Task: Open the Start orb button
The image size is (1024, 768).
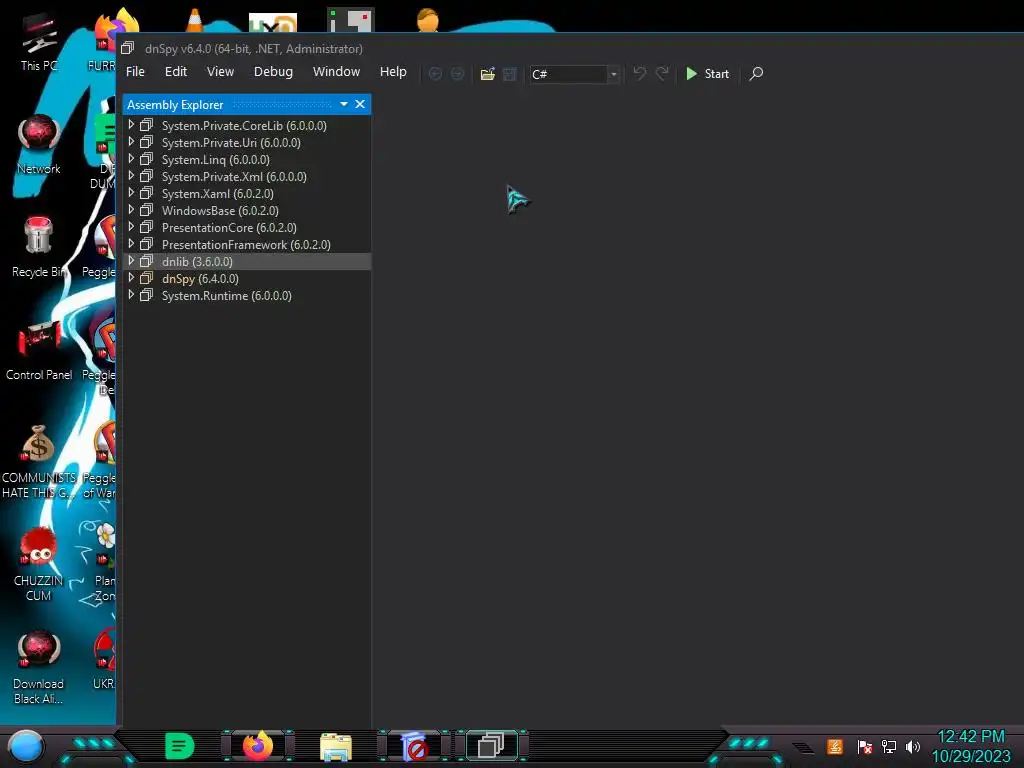Action: [25, 746]
